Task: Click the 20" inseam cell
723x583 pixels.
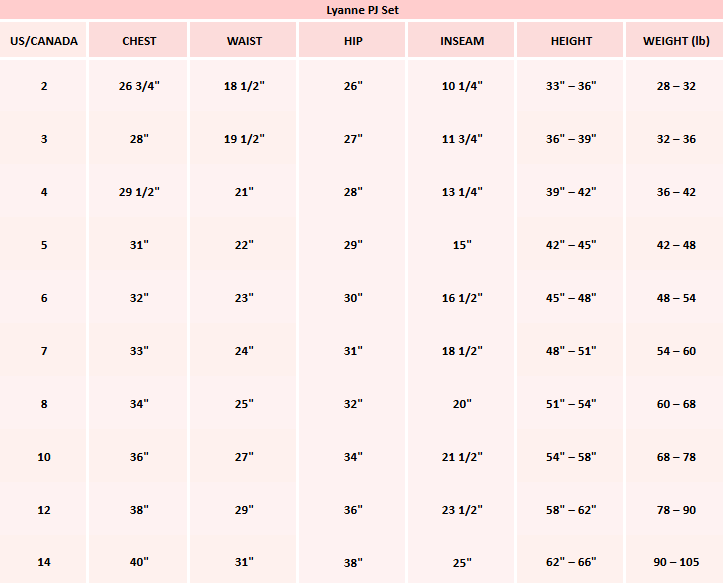Action: pyautogui.click(x=462, y=404)
